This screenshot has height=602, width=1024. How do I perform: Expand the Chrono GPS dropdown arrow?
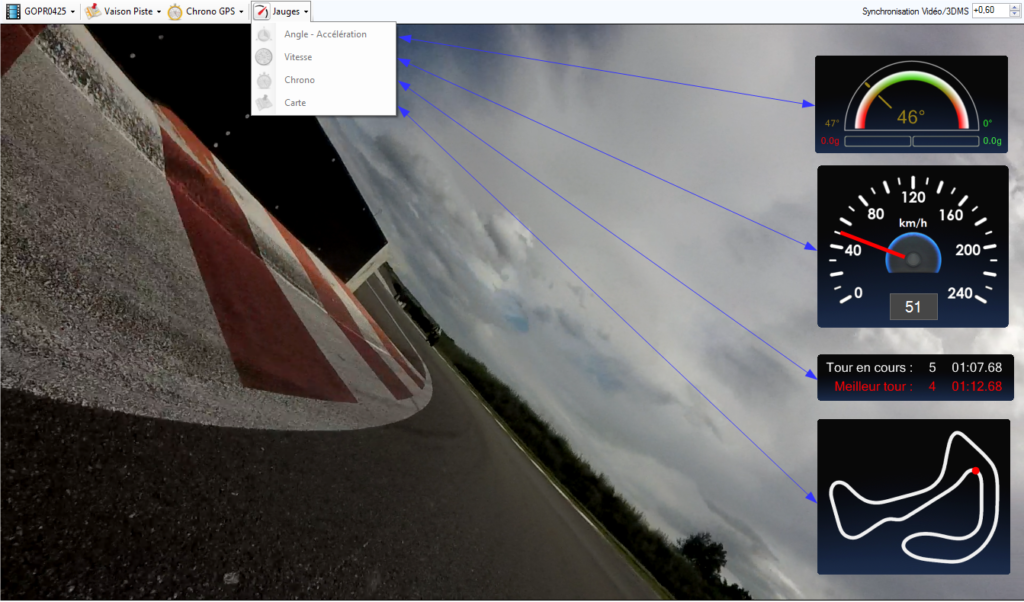point(241,12)
